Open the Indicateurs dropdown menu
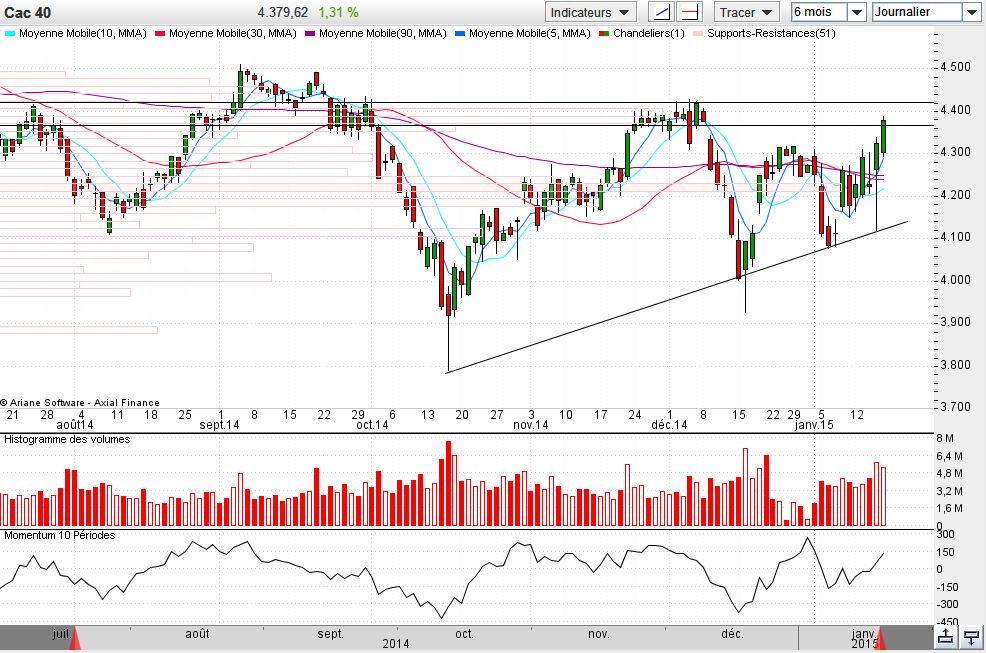 pos(589,12)
